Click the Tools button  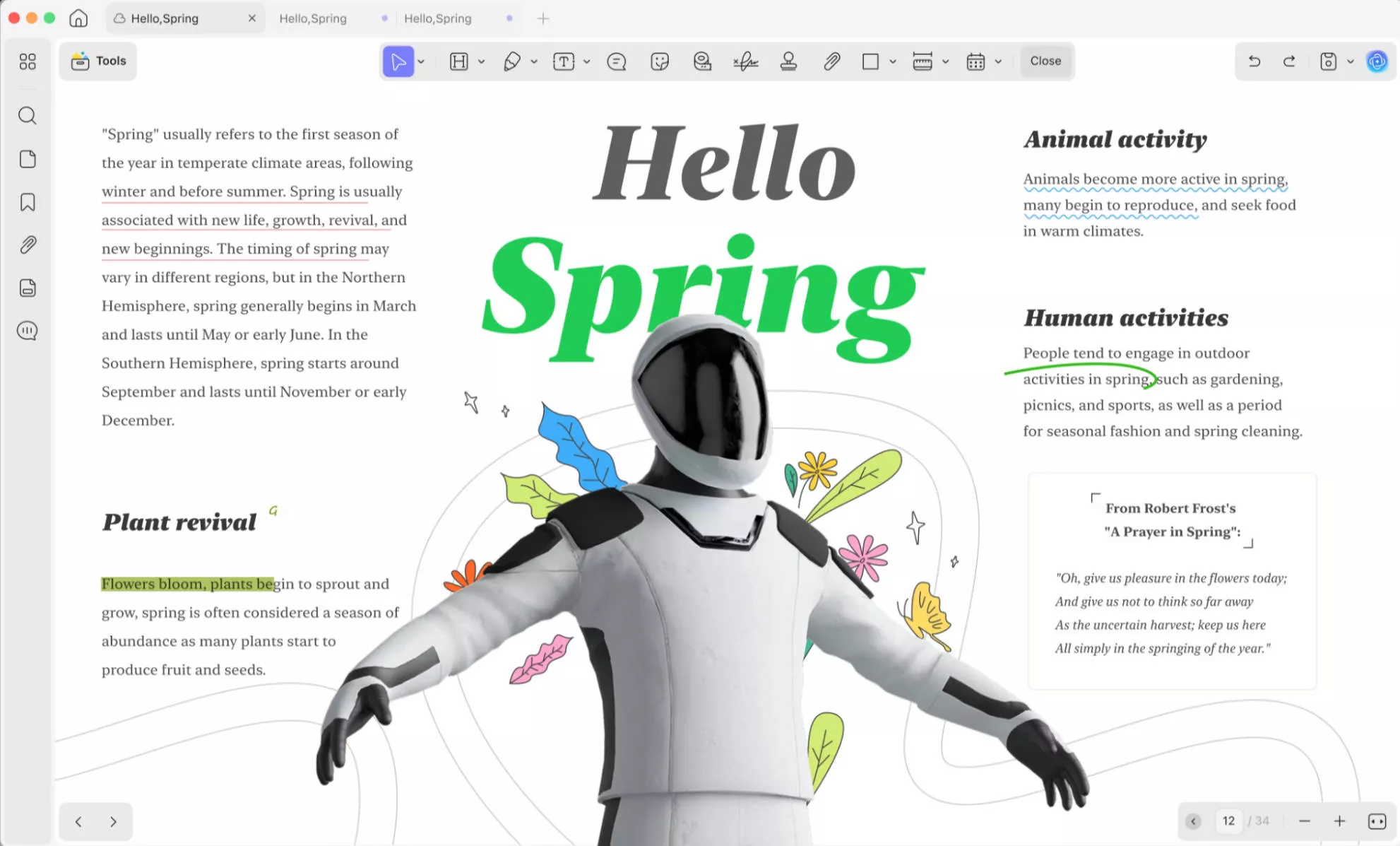tap(98, 61)
